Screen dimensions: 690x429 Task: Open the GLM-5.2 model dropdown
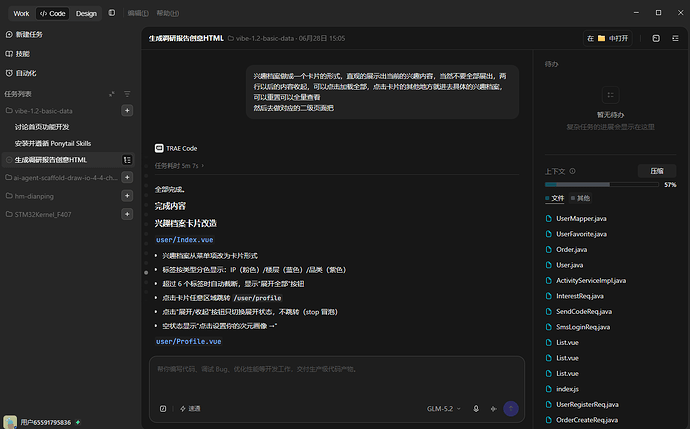pos(444,409)
